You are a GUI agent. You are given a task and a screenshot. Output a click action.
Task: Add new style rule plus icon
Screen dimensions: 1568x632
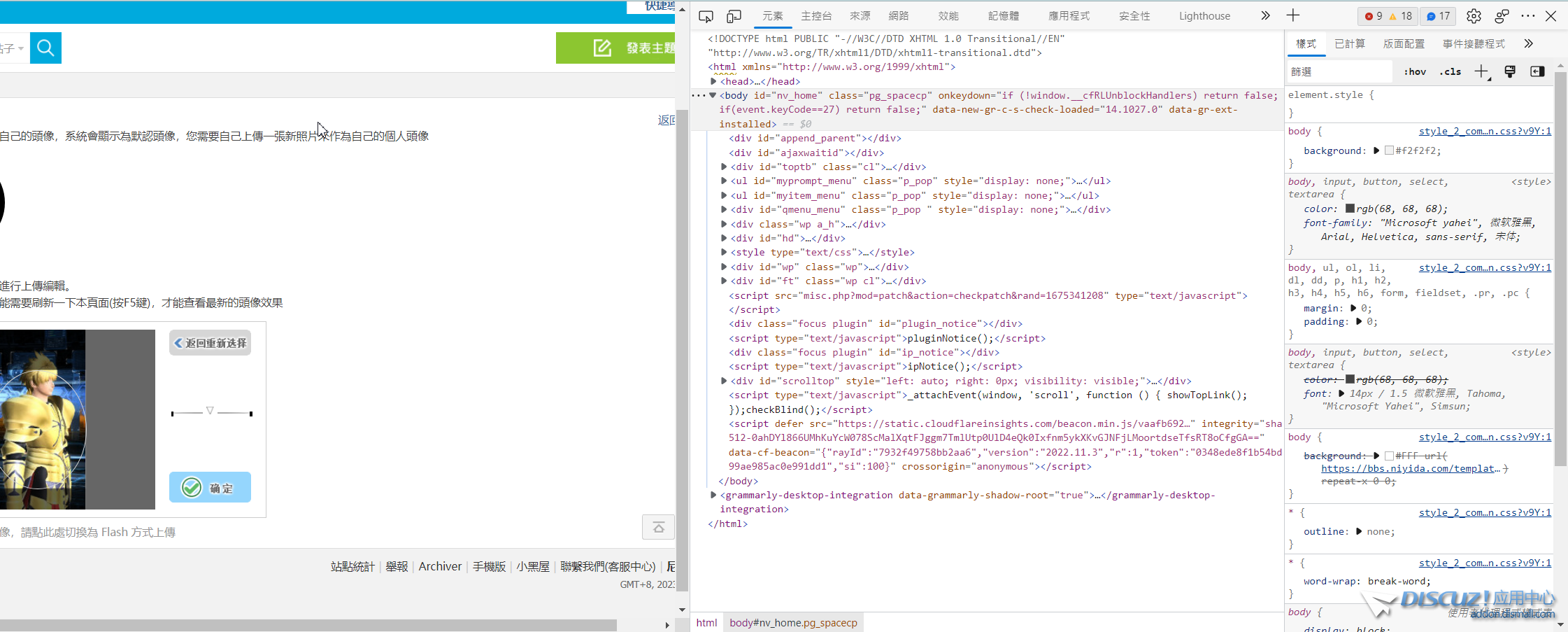(1481, 71)
